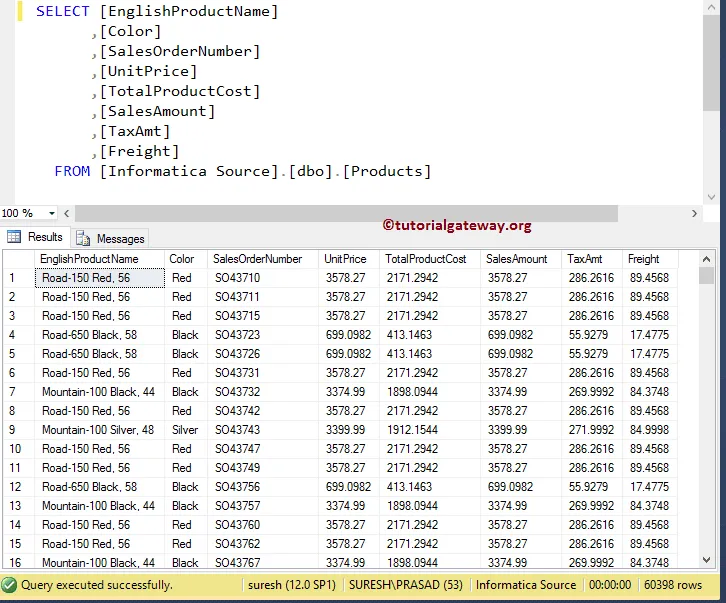Click the Results grid icon
Image resolution: width=726 pixels, height=603 pixels.
[14, 237]
